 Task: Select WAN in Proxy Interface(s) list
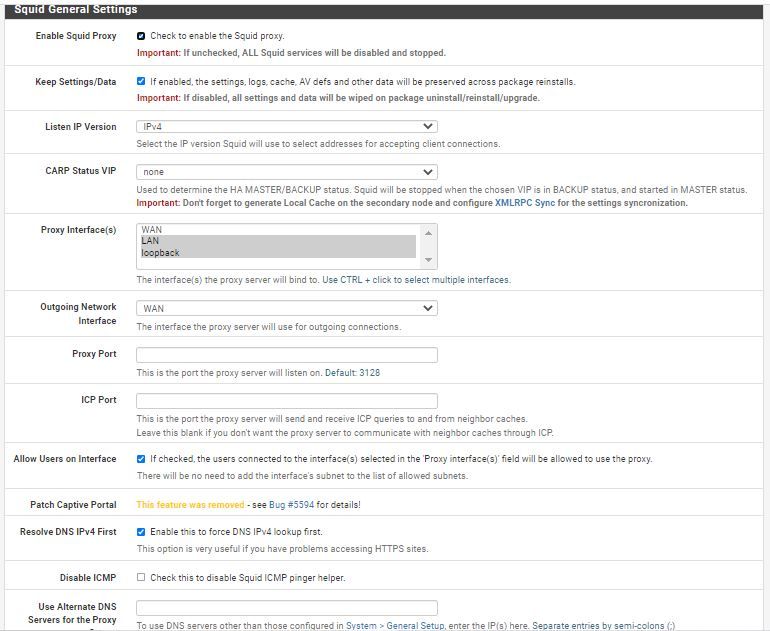tap(278, 229)
